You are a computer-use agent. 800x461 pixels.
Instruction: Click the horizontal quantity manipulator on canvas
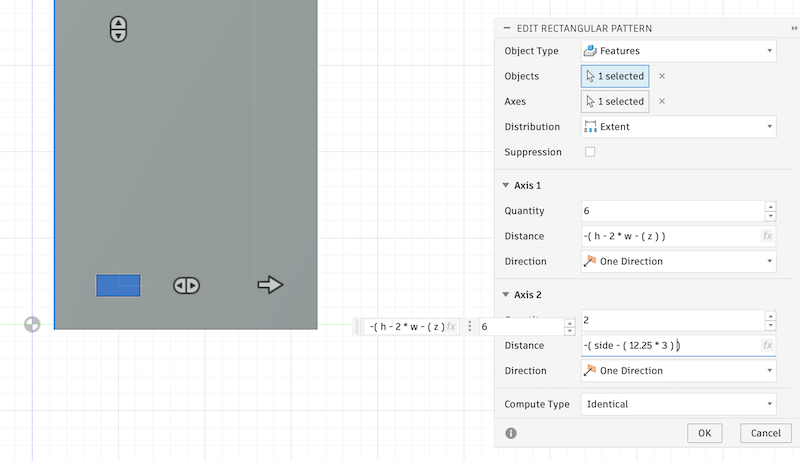tap(186, 286)
